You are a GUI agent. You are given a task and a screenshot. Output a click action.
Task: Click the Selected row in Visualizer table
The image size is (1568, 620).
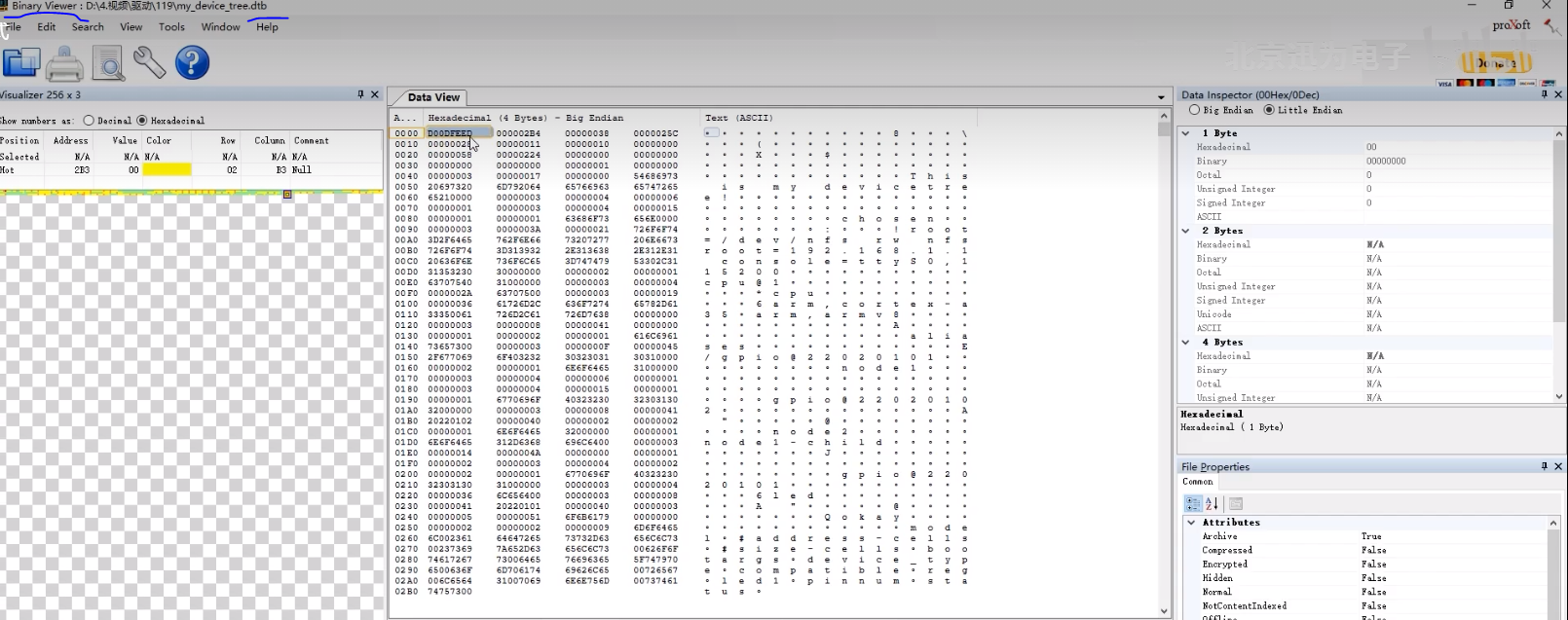191,156
